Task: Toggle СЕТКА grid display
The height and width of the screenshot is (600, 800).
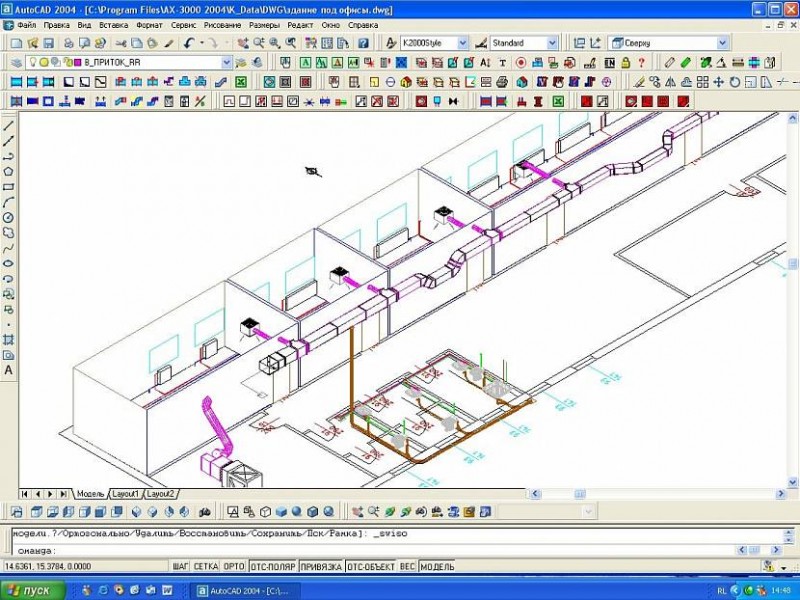Action: coord(205,566)
